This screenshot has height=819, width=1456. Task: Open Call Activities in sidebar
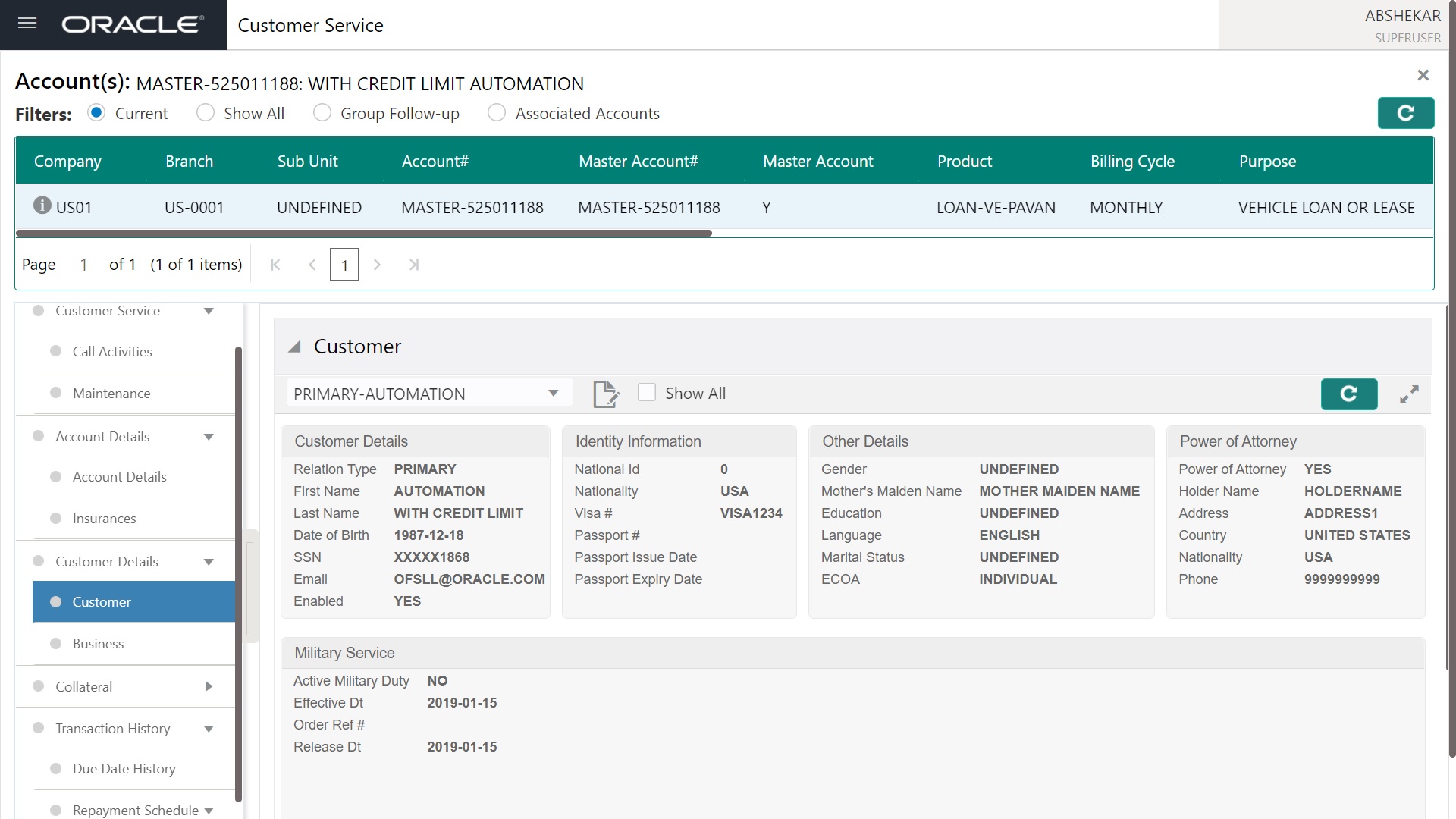[112, 351]
